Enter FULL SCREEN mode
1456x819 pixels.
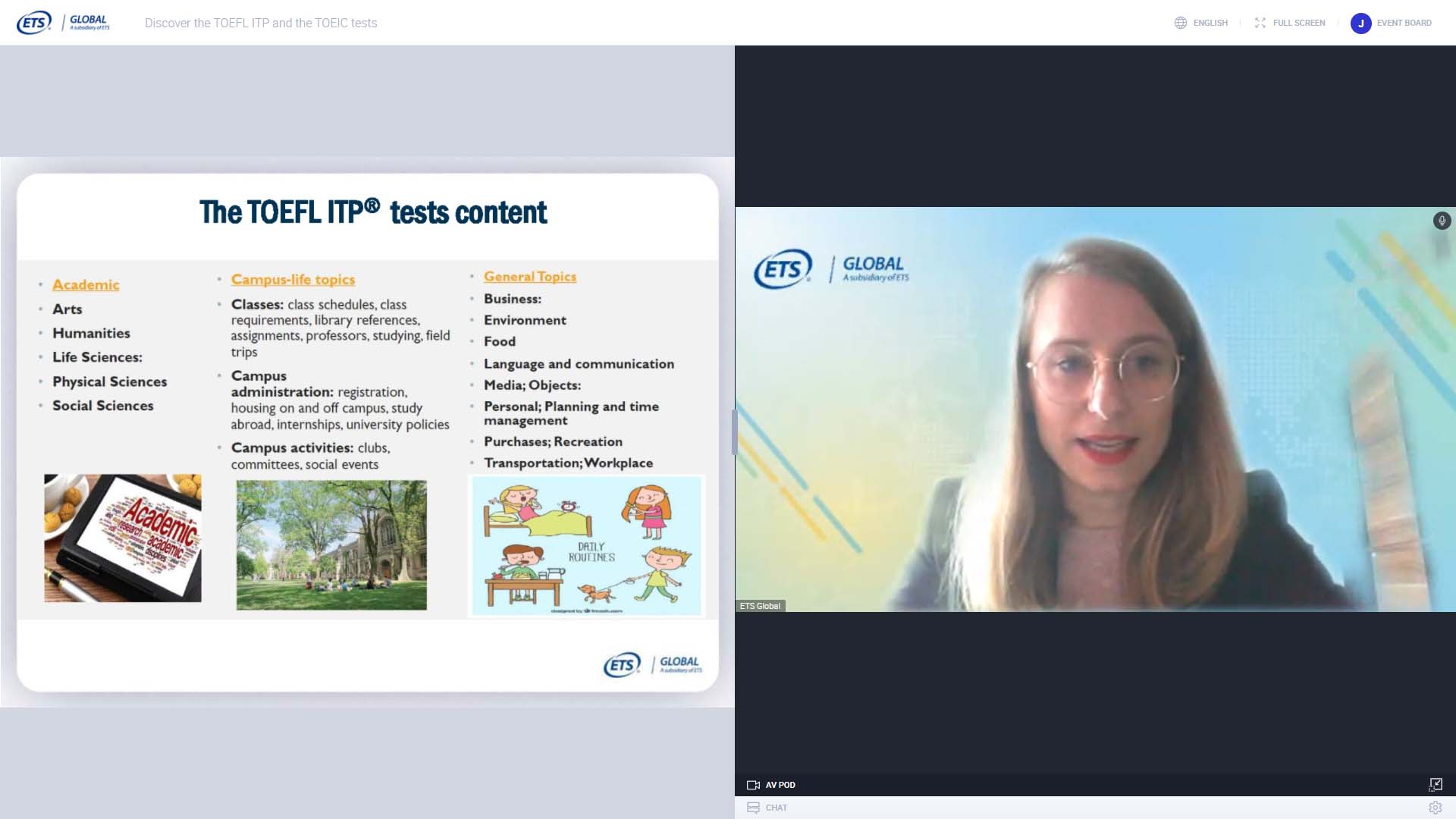1299,23
